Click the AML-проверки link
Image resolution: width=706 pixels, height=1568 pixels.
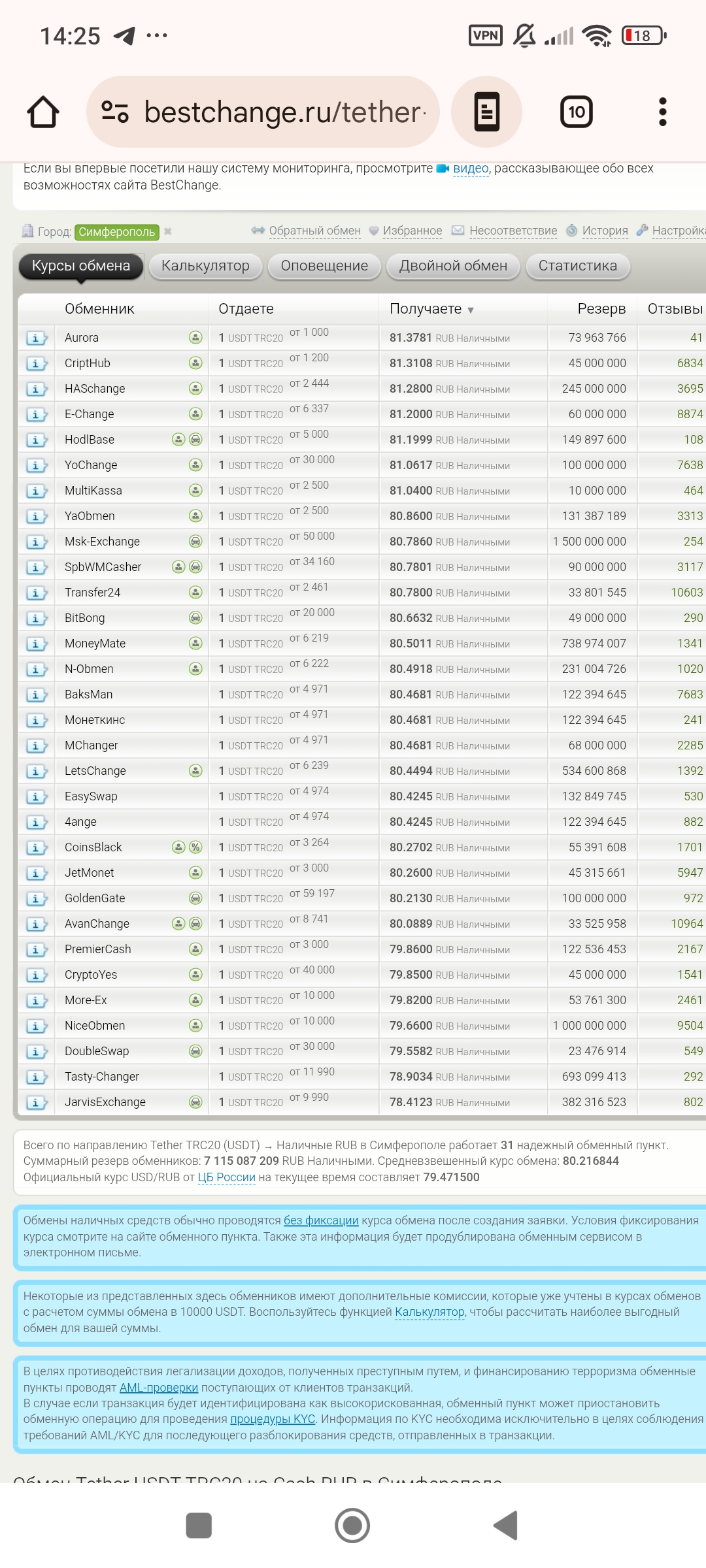click(x=158, y=1388)
